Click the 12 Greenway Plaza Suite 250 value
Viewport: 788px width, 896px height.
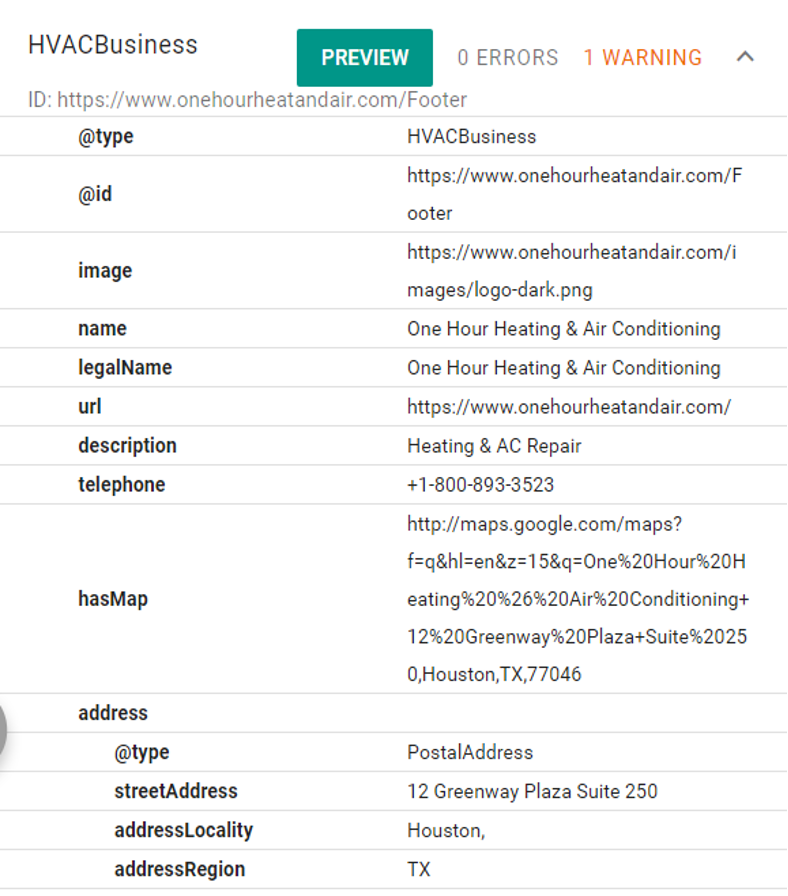[532, 791]
